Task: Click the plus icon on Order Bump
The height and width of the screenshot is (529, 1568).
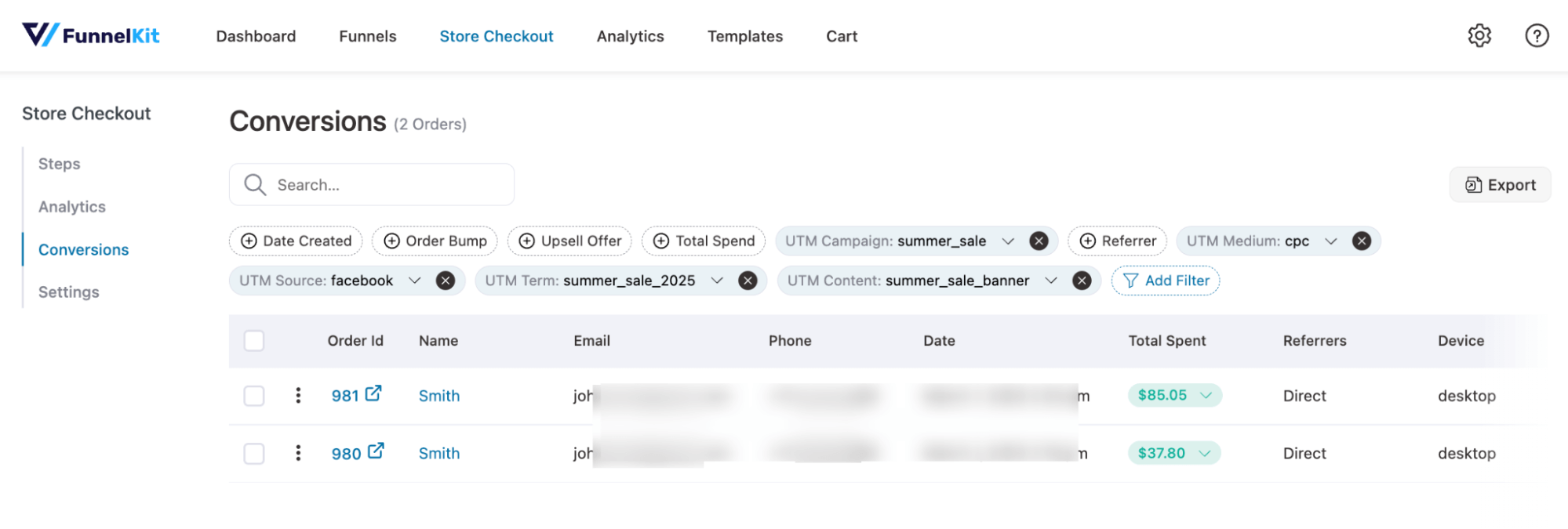Action: 391,241
